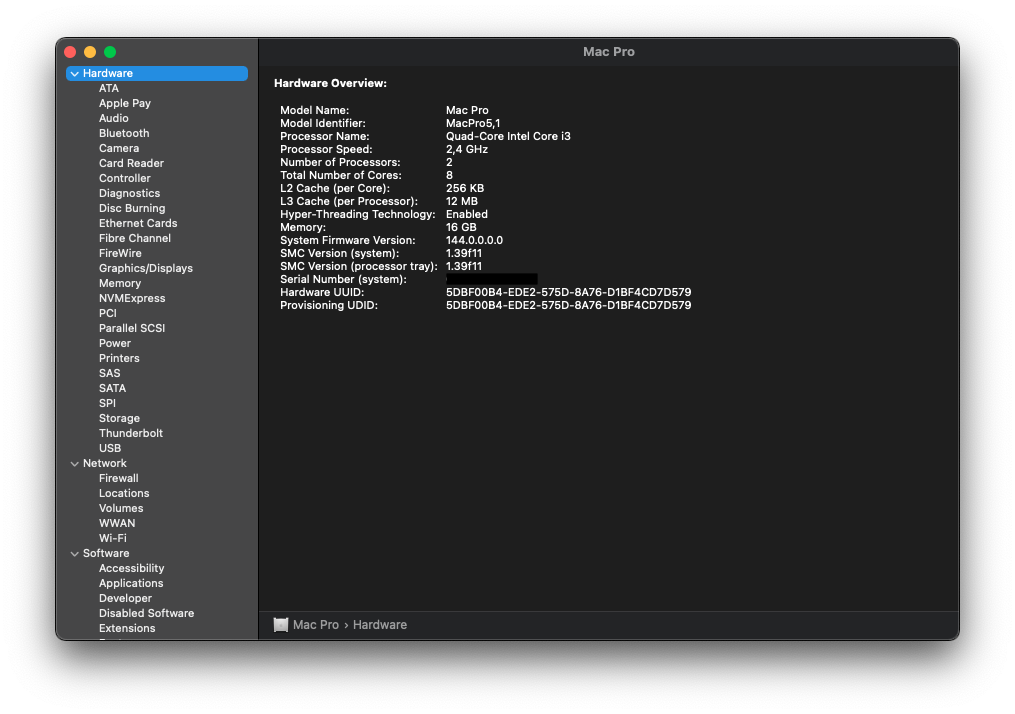The height and width of the screenshot is (714, 1015).
Task: Open Disabled Software entry
Action: click(x=146, y=613)
